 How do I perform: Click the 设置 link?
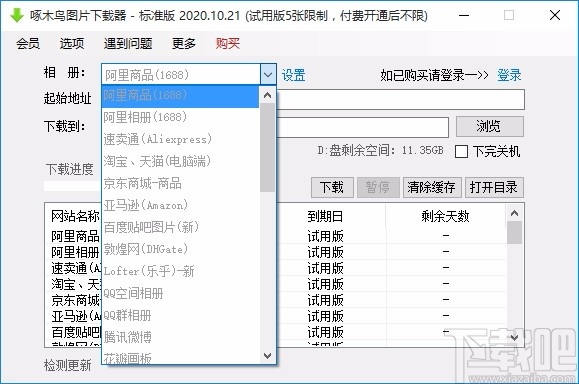(294, 75)
